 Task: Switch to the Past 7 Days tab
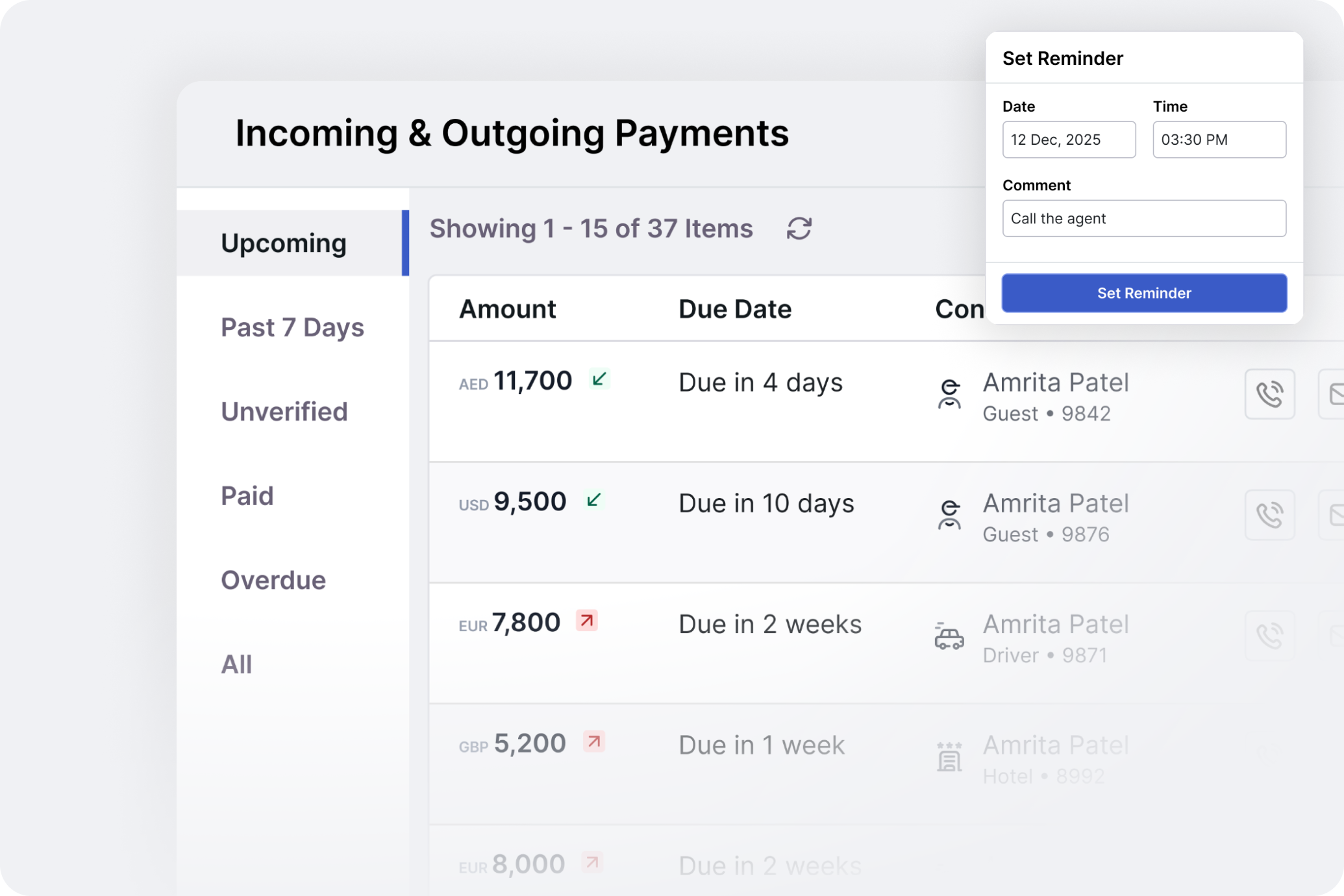292,327
